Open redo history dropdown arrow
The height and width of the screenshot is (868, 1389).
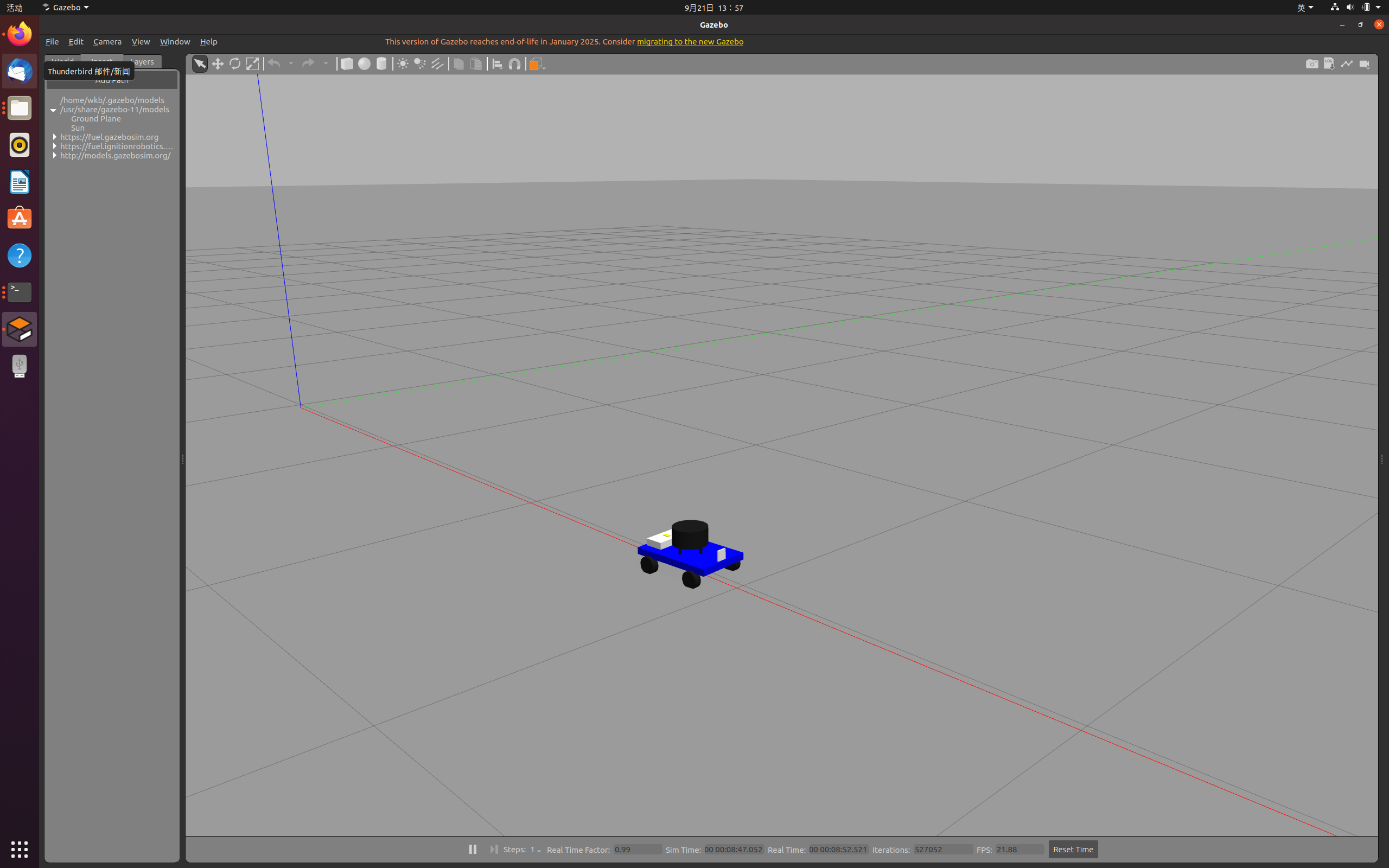tap(326, 63)
